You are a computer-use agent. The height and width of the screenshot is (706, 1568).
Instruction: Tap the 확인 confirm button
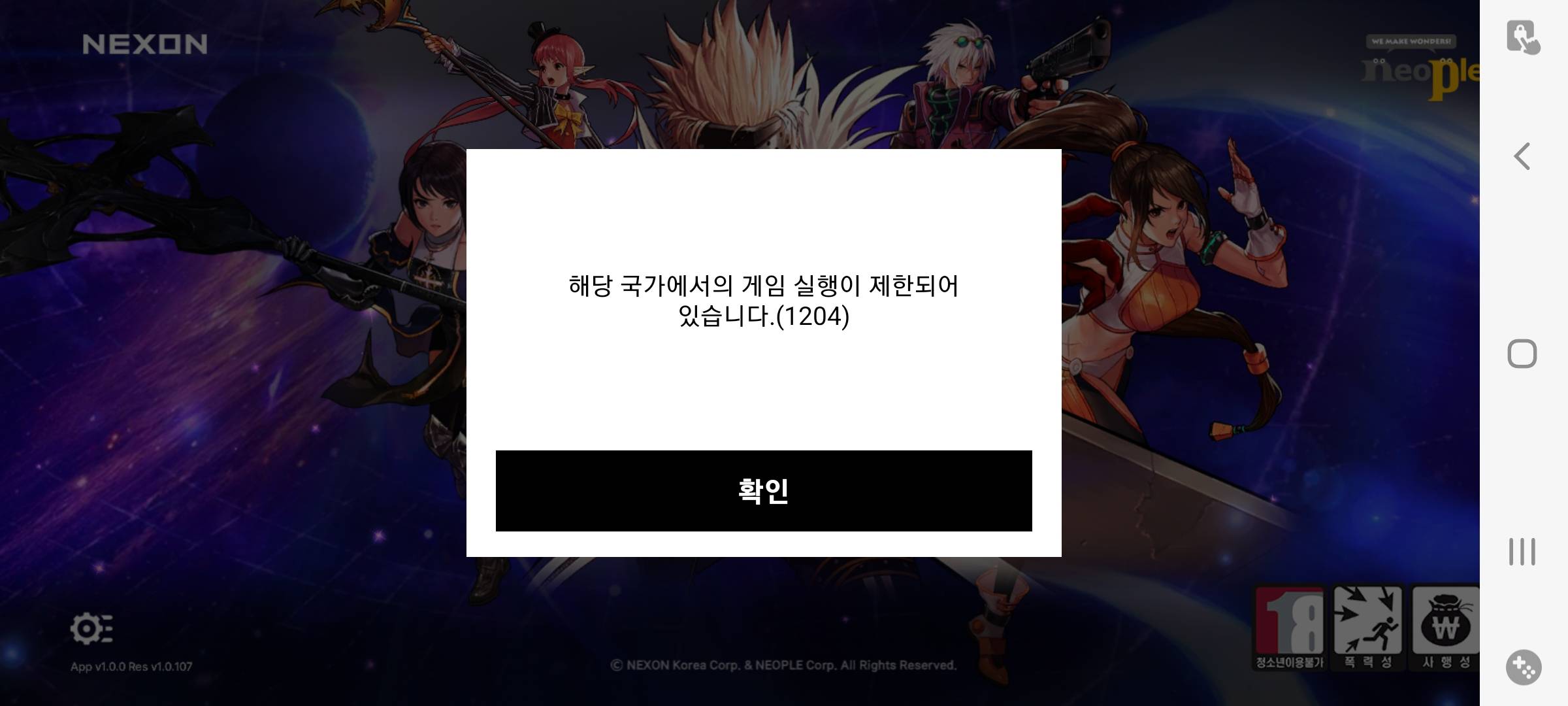(764, 491)
